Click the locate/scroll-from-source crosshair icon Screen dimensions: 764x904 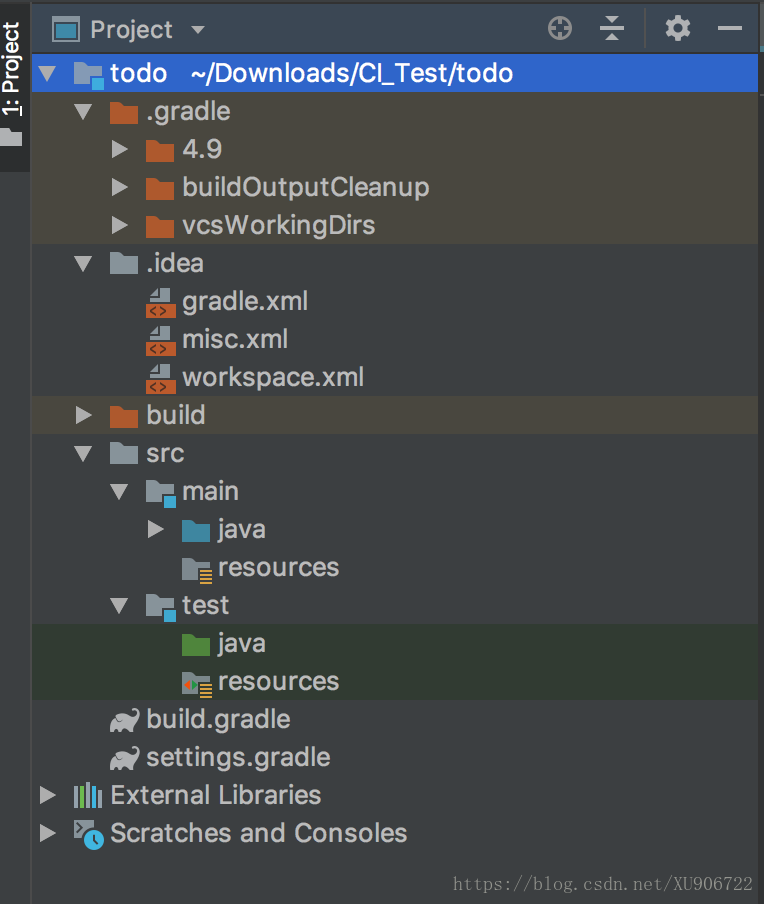(559, 28)
